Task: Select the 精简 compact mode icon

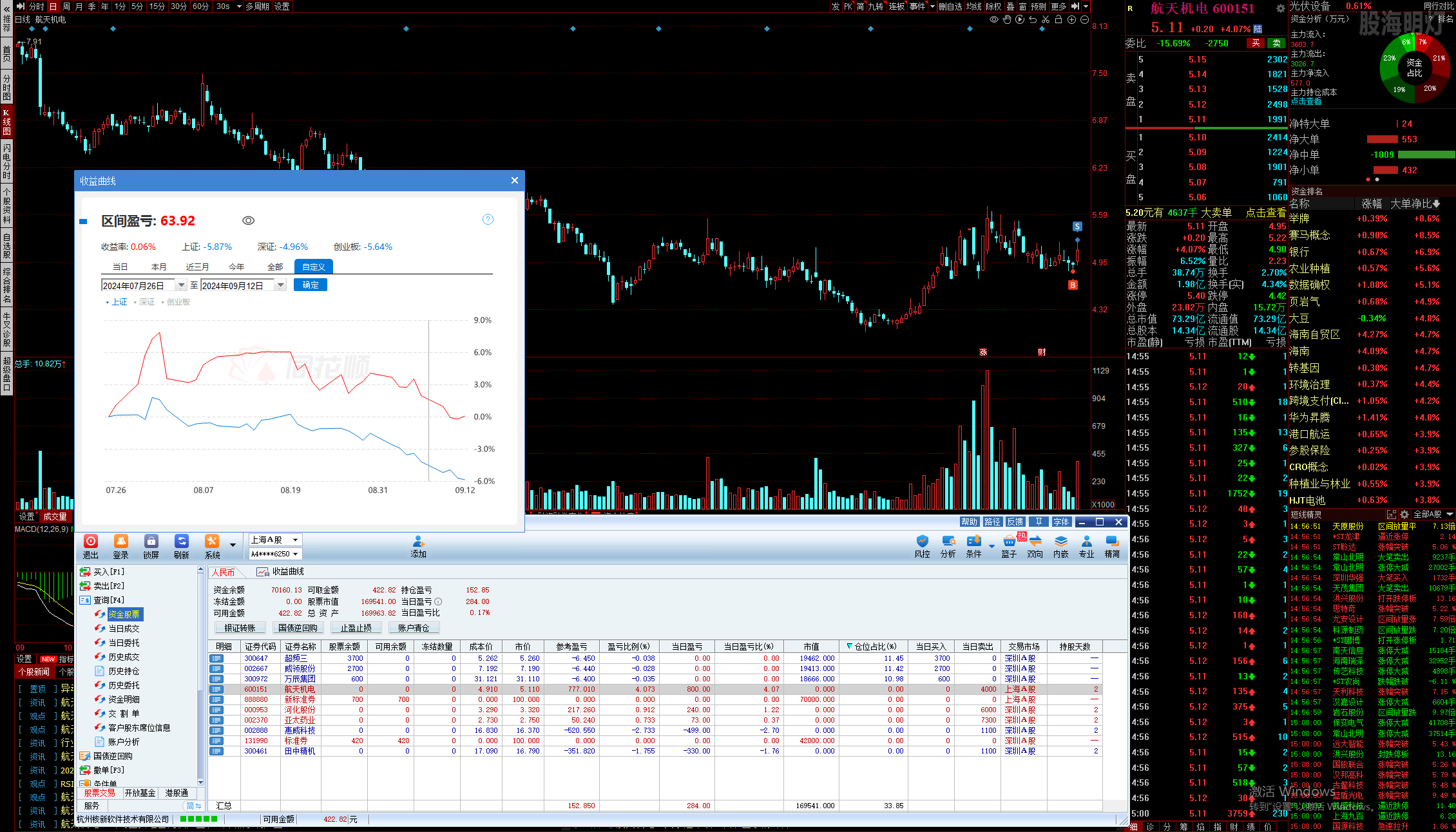Action: tap(1113, 546)
